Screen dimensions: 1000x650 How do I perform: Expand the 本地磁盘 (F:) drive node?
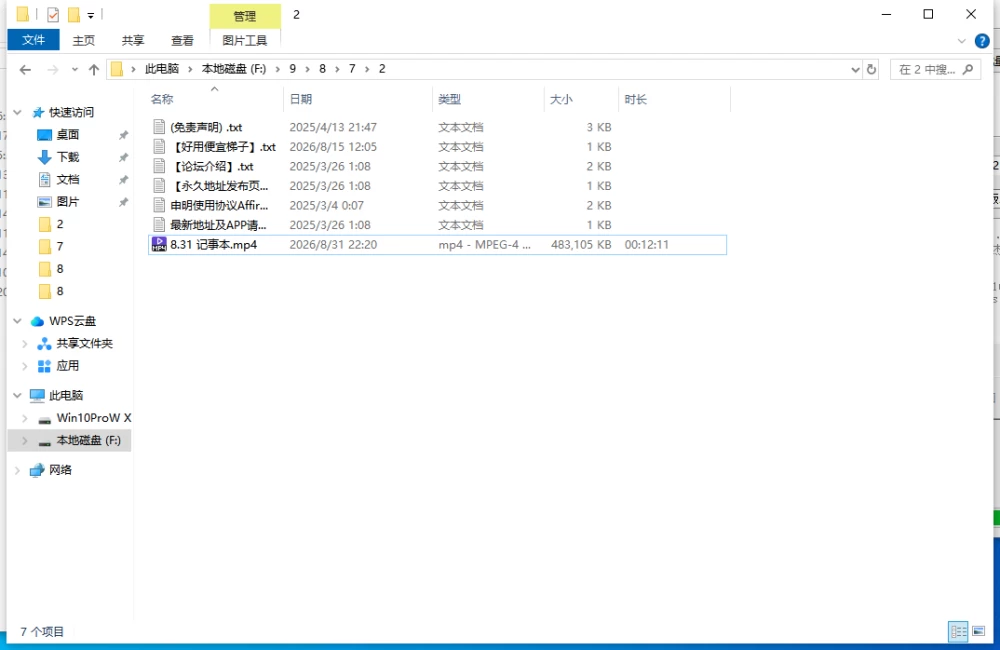tap(24, 441)
